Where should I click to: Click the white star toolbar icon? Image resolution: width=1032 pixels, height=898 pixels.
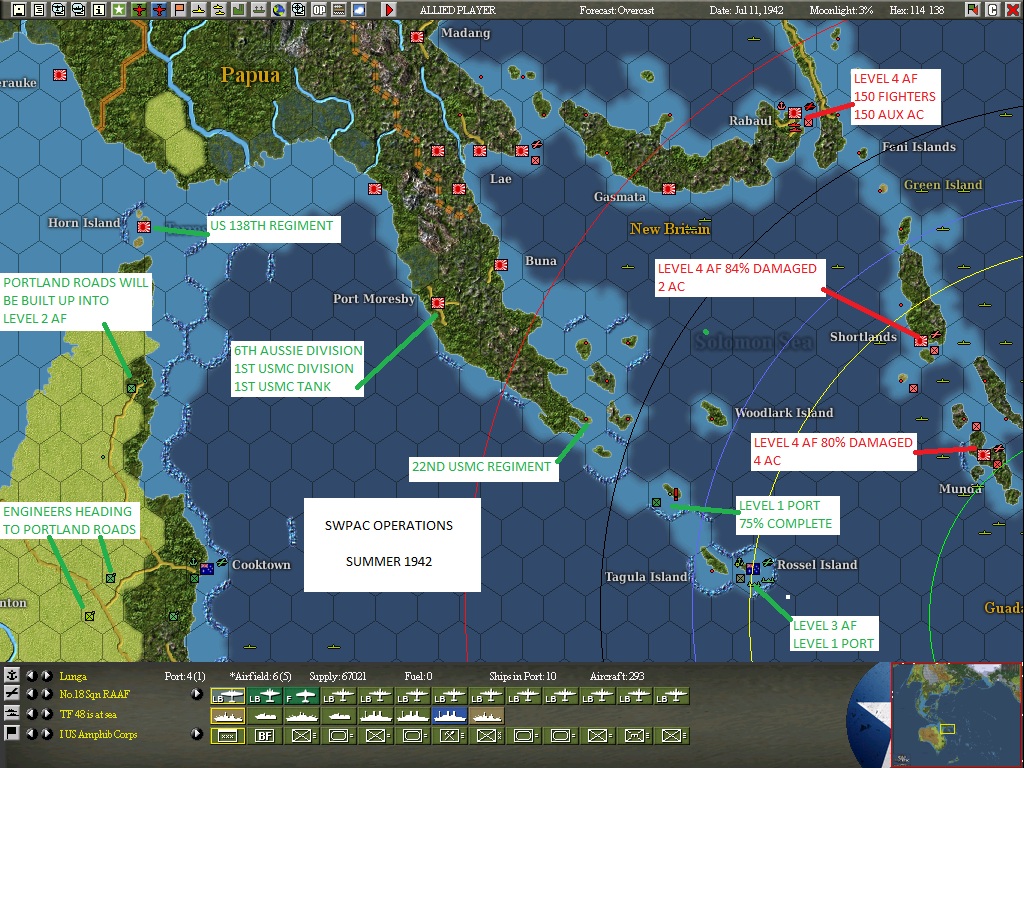point(118,10)
